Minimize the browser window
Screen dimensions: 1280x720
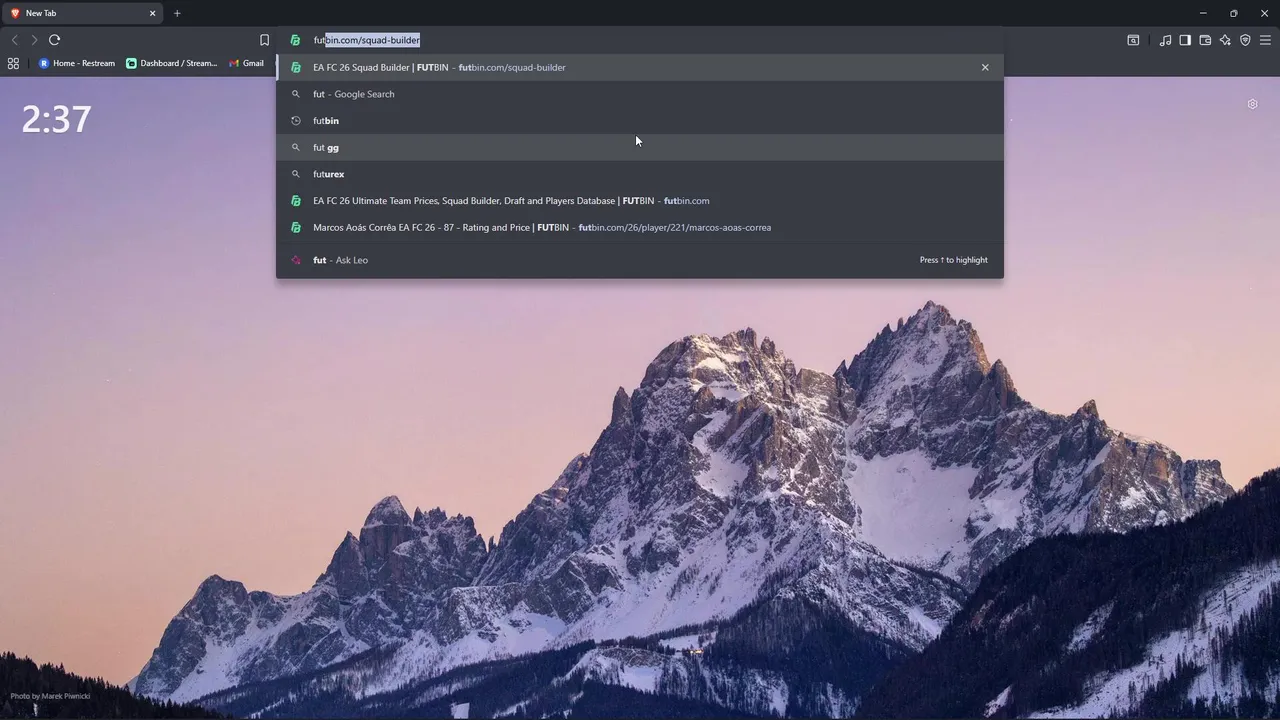click(x=1203, y=13)
